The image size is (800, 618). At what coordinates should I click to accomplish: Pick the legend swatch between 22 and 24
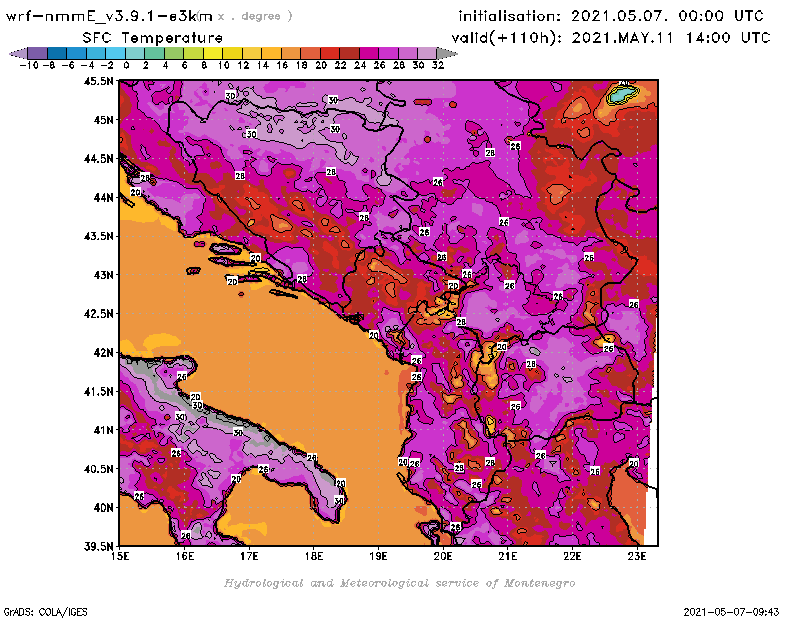point(349,53)
